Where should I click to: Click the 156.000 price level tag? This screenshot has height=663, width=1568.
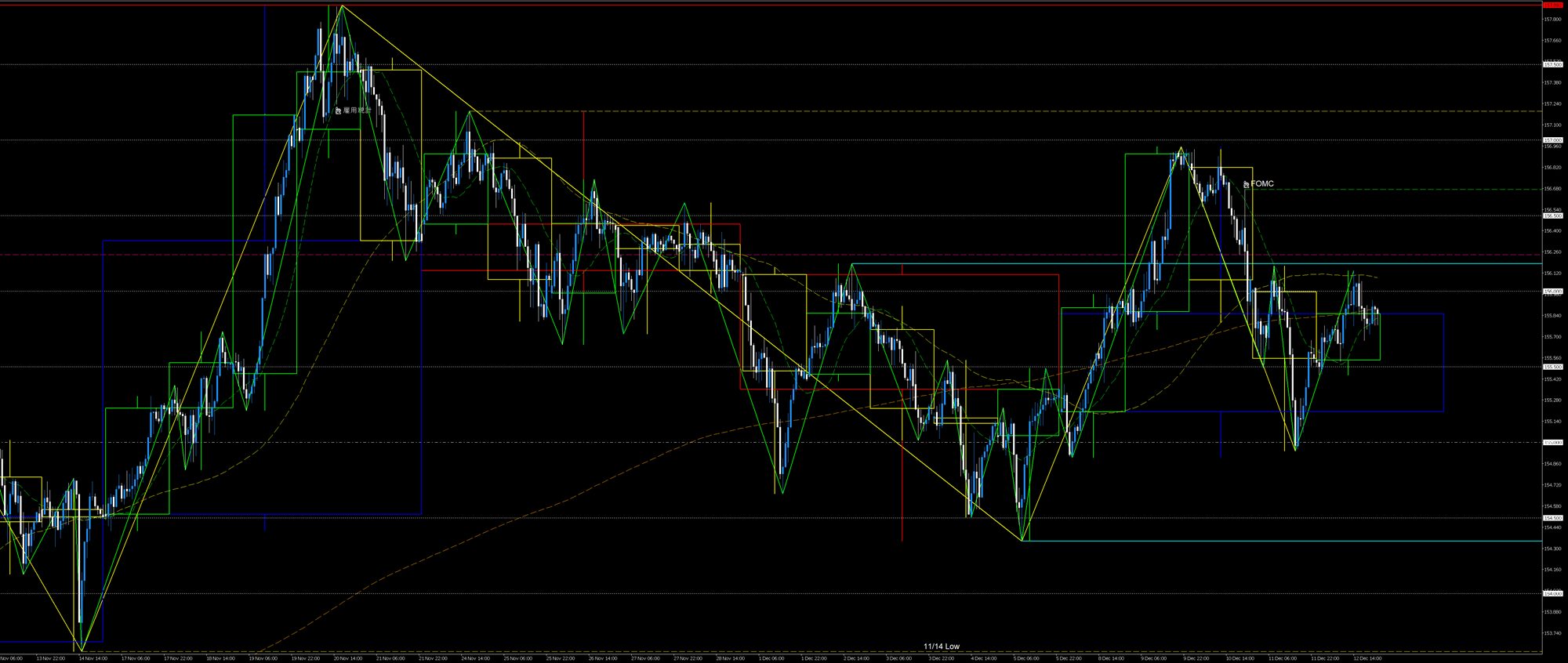1552,292
